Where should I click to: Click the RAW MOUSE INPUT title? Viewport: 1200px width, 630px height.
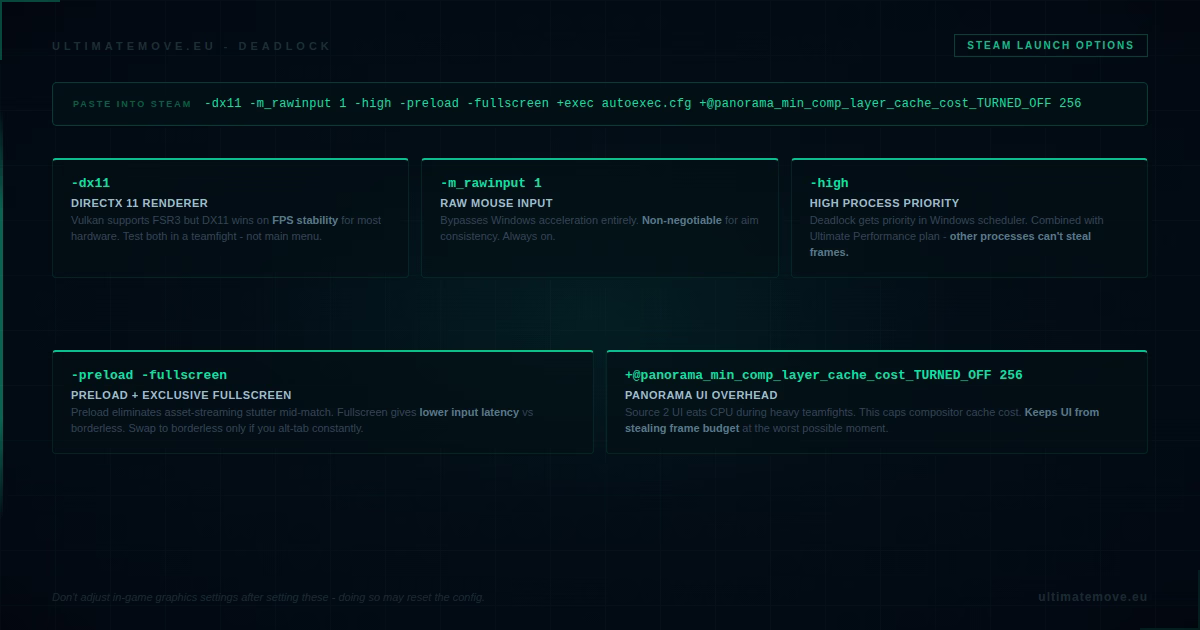point(497,203)
